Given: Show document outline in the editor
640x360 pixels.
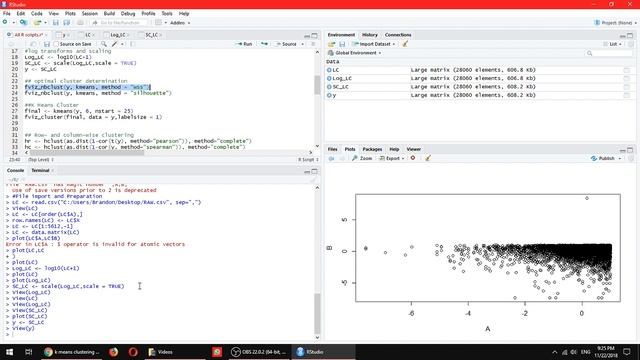Looking at the screenshot, I should click(x=313, y=44).
